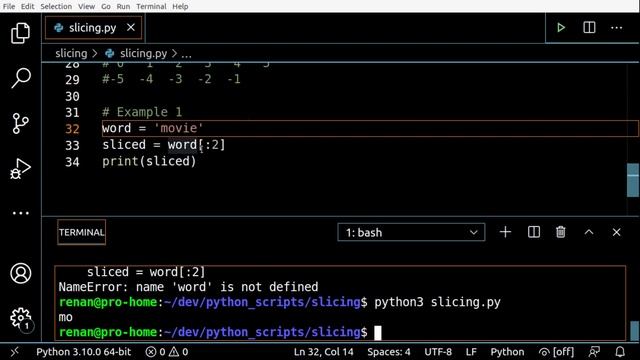This screenshot has height=360, width=640.
Task: Click the 'mo' output line in the terminal
Action: click(65, 317)
